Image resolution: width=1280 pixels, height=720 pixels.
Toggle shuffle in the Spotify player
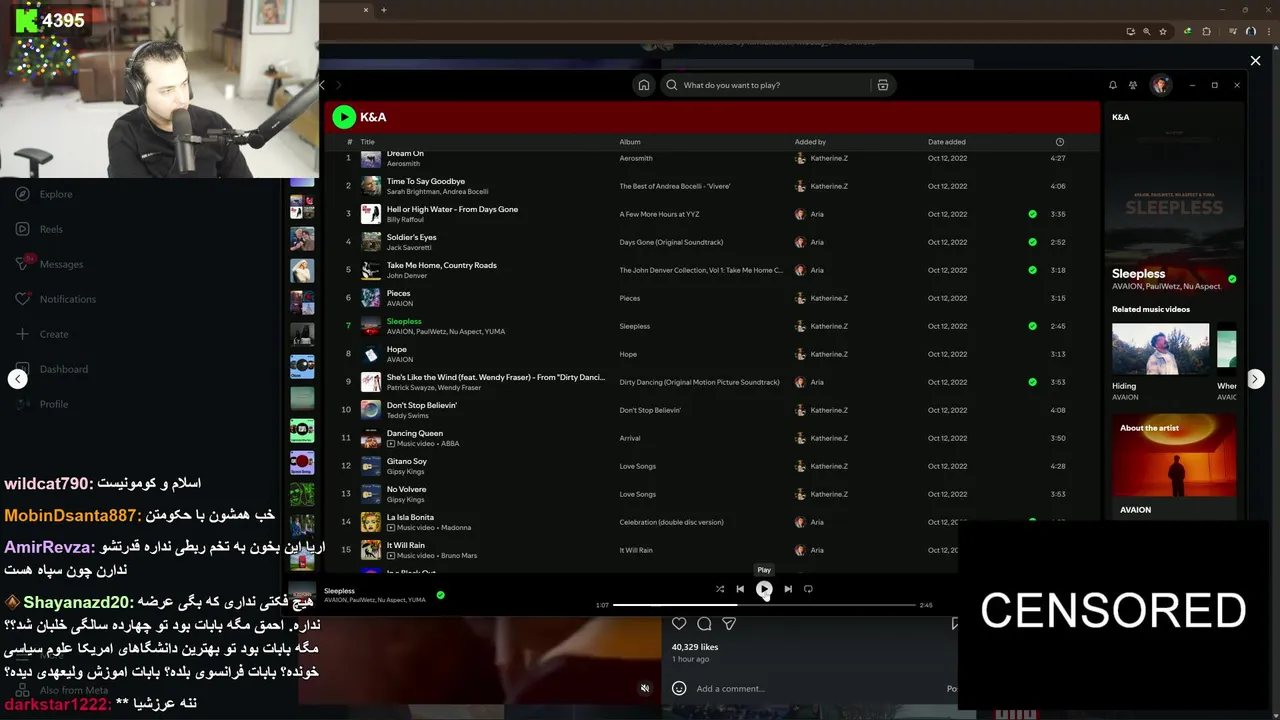719,589
